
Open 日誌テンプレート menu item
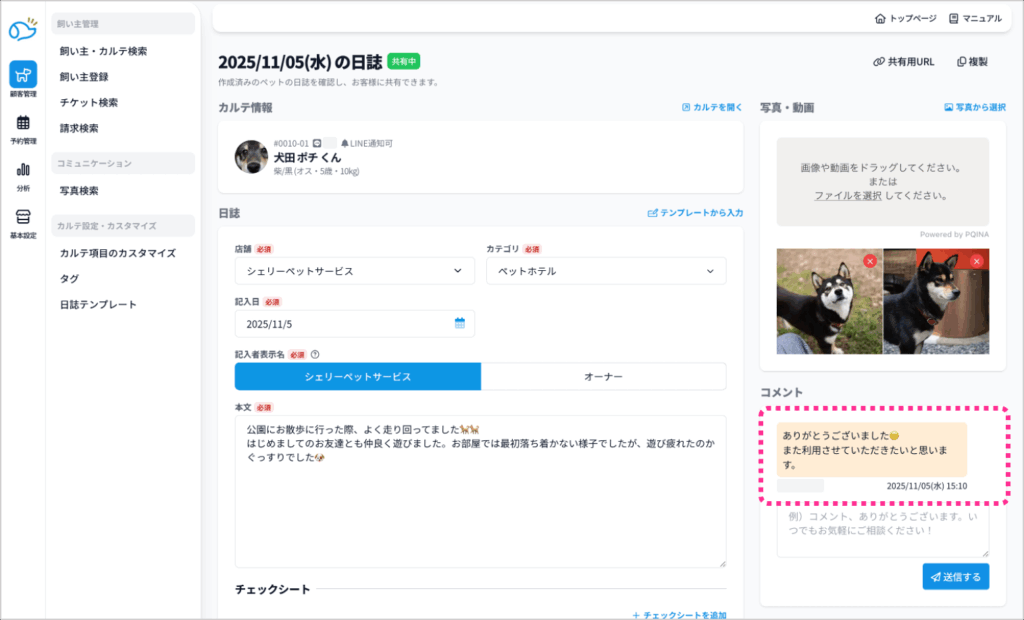pyautogui.click(x=98, y=304)
